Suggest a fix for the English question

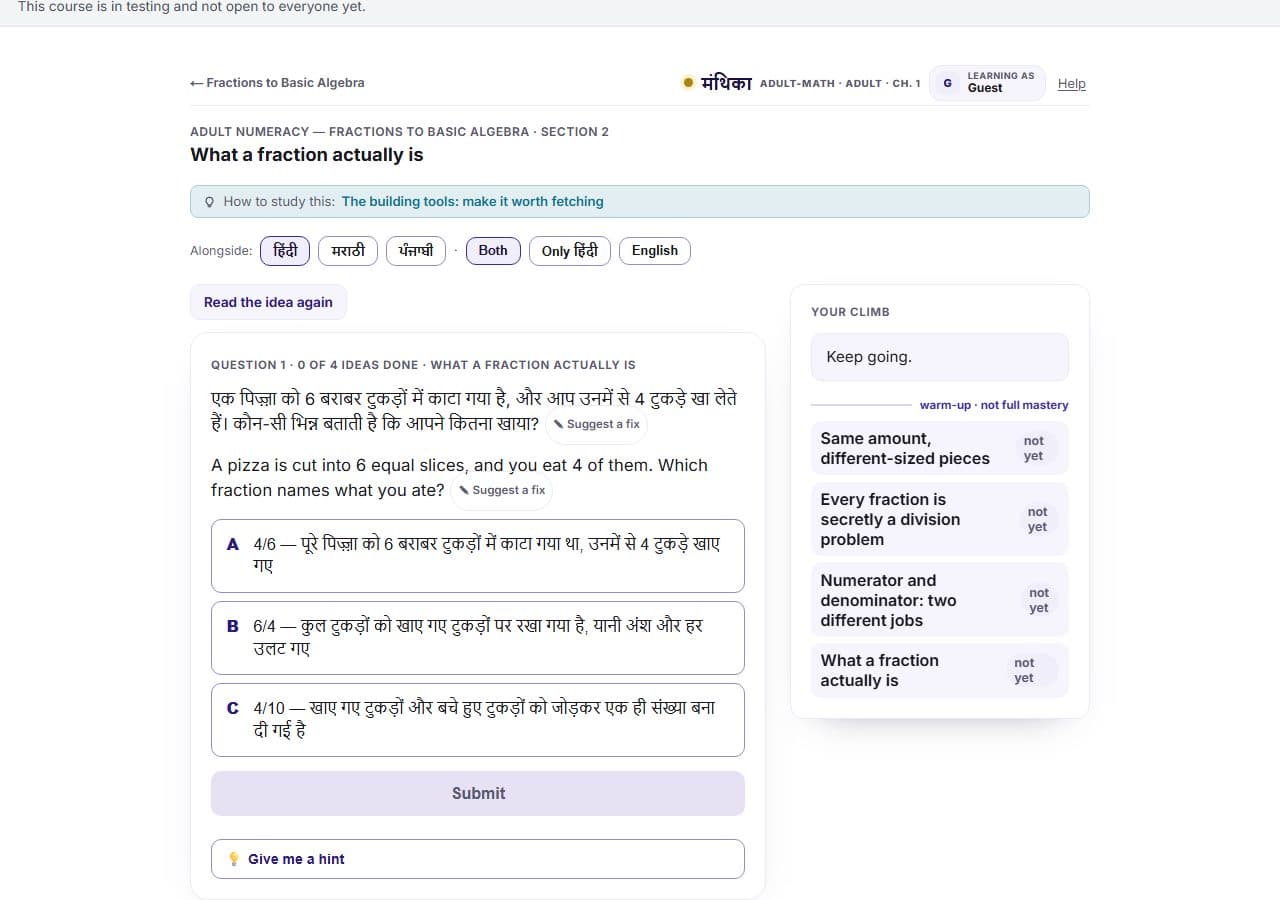502,490
